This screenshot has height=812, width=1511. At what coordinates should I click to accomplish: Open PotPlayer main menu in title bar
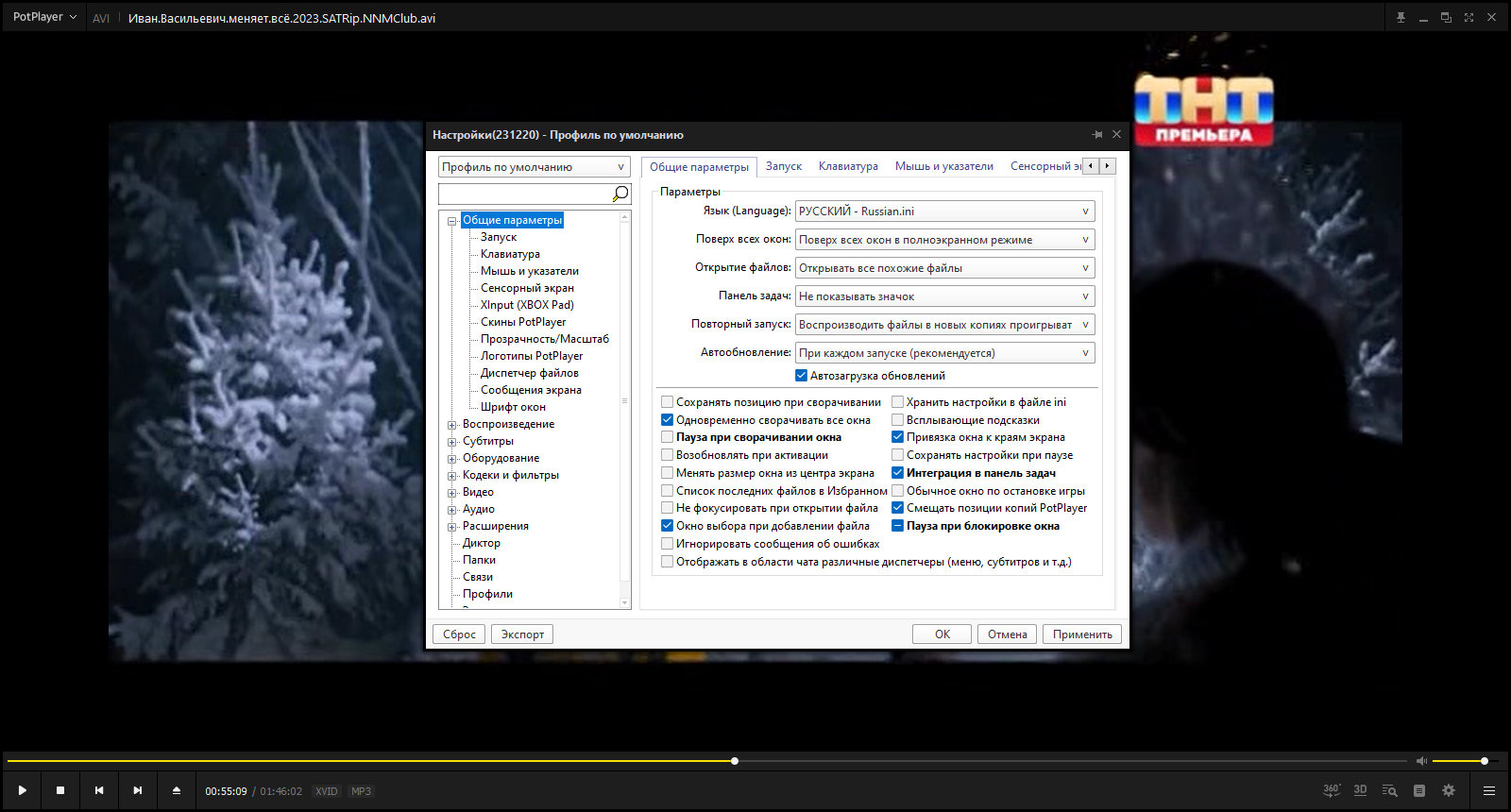click(x=43, y=17)
